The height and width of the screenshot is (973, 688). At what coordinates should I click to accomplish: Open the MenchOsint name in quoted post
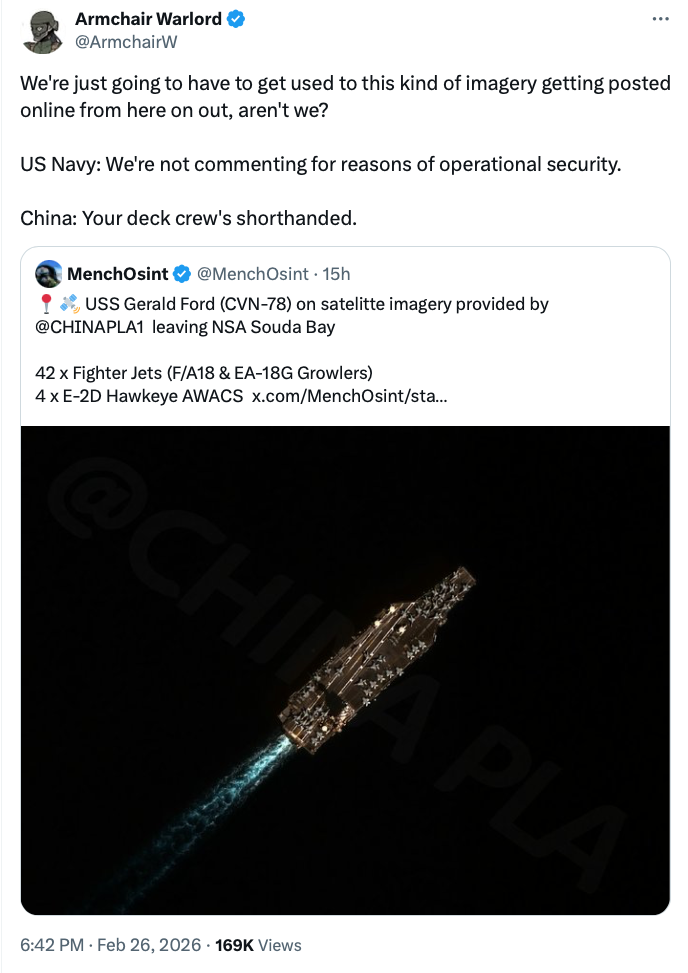click(x=117, y=273)
